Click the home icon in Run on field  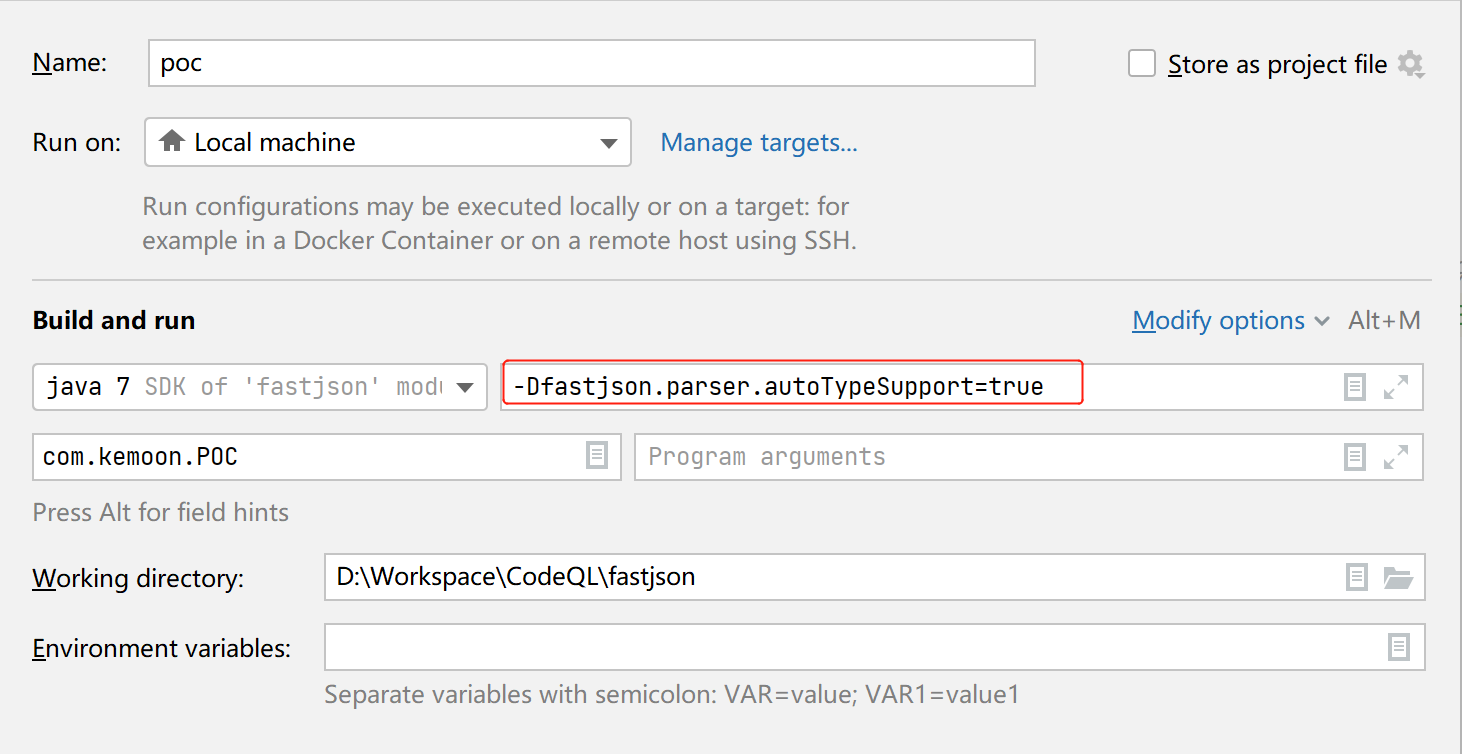pyautogui.click(x=172, y=142)
